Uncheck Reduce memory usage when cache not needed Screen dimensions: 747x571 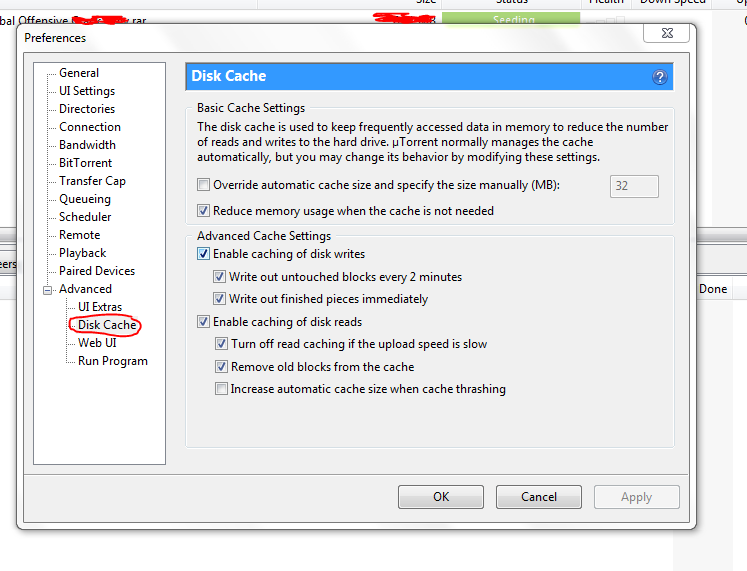click(x=204, y=211)
